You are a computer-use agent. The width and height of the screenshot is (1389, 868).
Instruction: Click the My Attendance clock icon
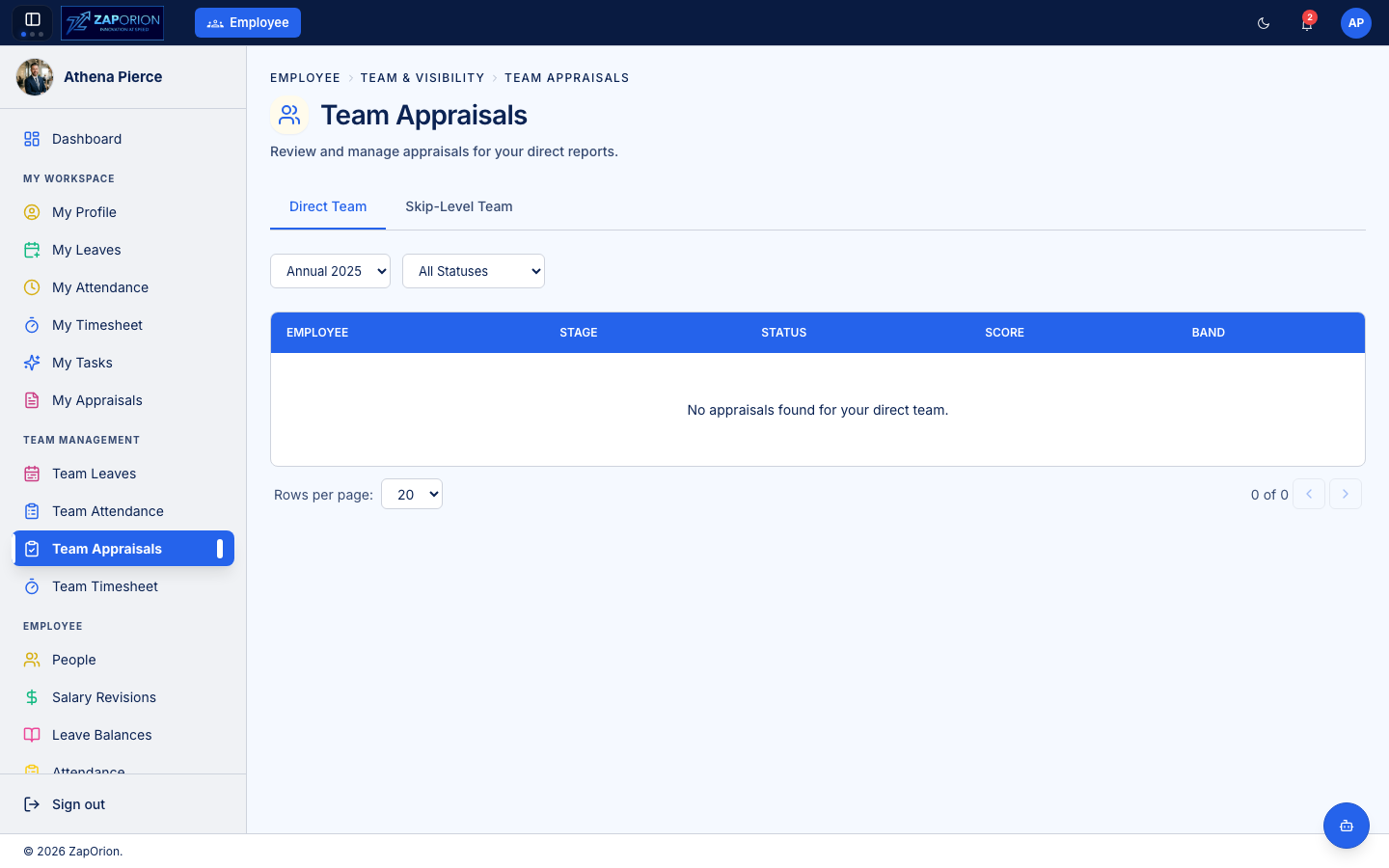(32, 287)
